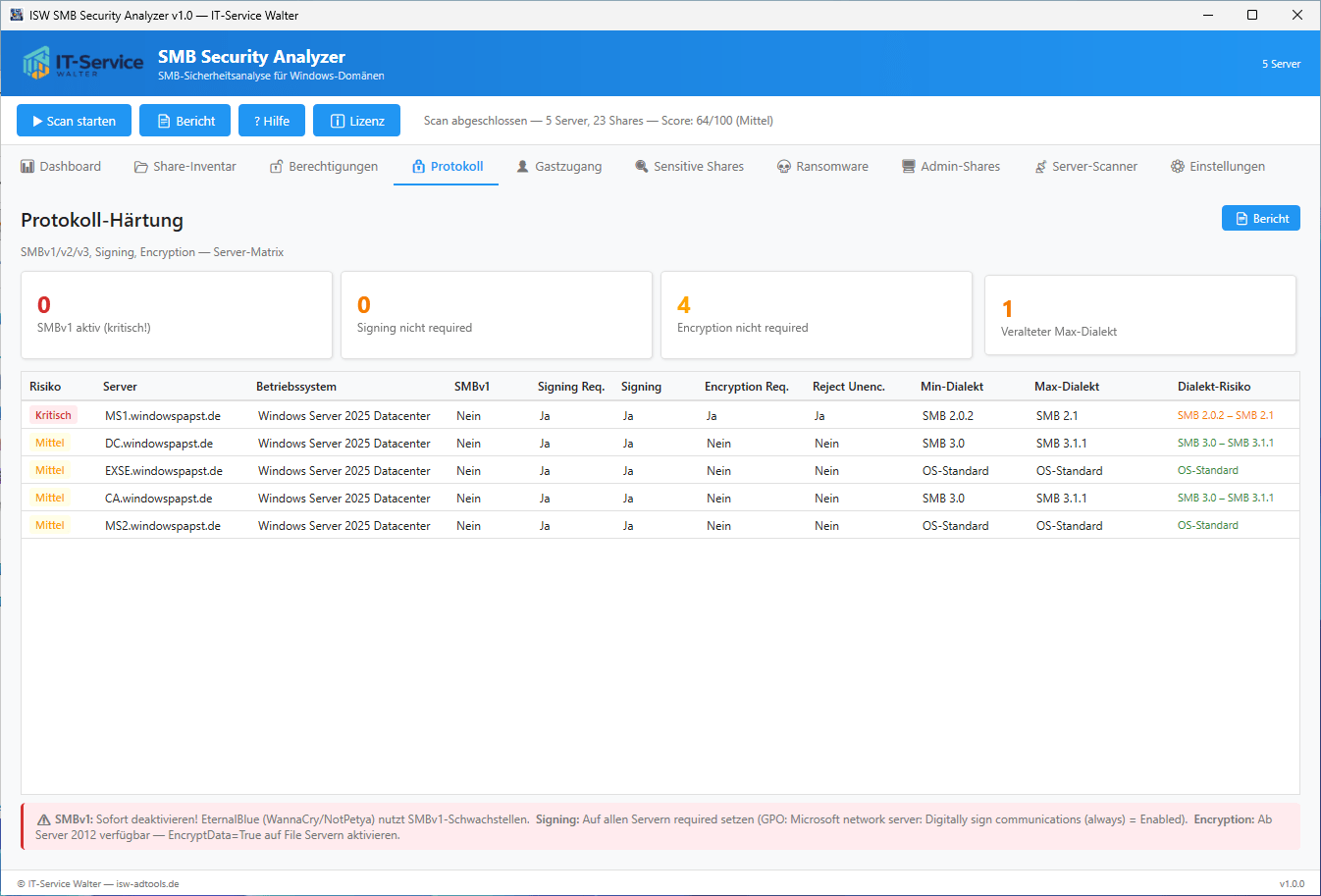Click the IT-Service Walter logo icon
The height and width of the screenshot is (896, 1321).
(37, 63)
